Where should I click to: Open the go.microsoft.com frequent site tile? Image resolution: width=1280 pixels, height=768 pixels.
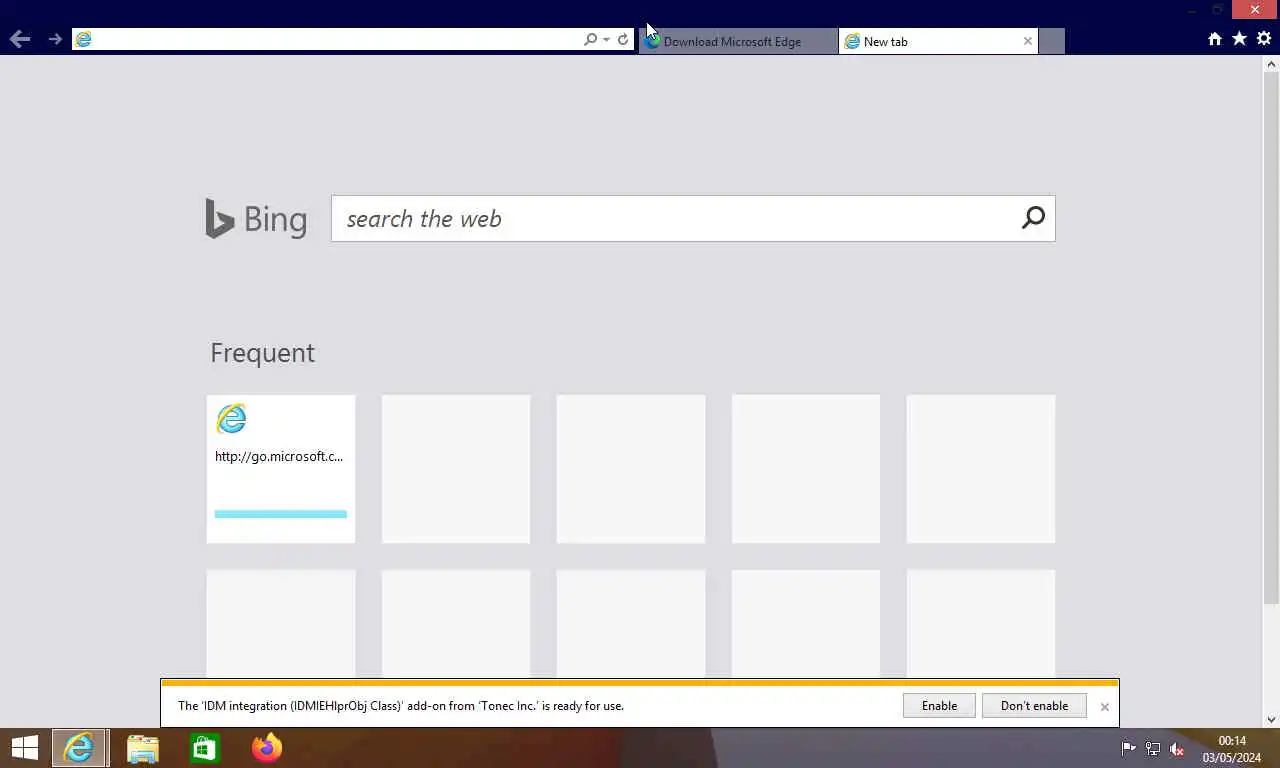pyautogui.click(x=281, y=469)
